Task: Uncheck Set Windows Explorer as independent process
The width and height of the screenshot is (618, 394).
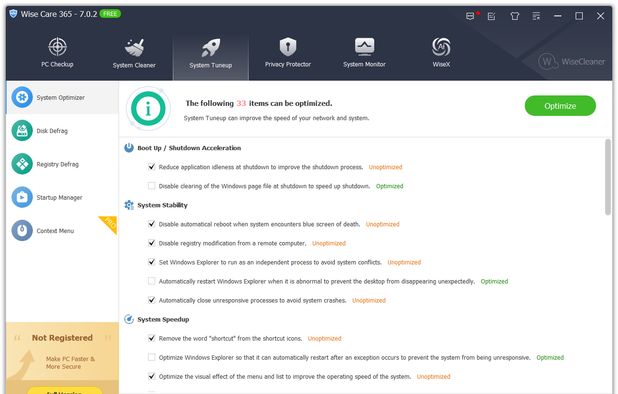Action: (x=151, y=262)
